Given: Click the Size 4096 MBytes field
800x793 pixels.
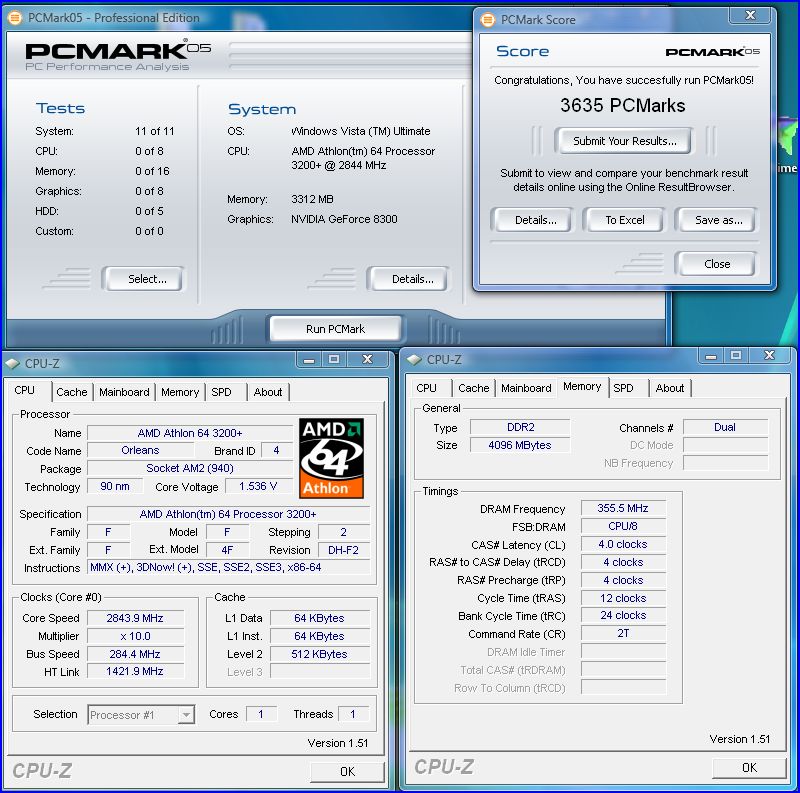Looking at the screenshot, I should (x=520, y=445).
